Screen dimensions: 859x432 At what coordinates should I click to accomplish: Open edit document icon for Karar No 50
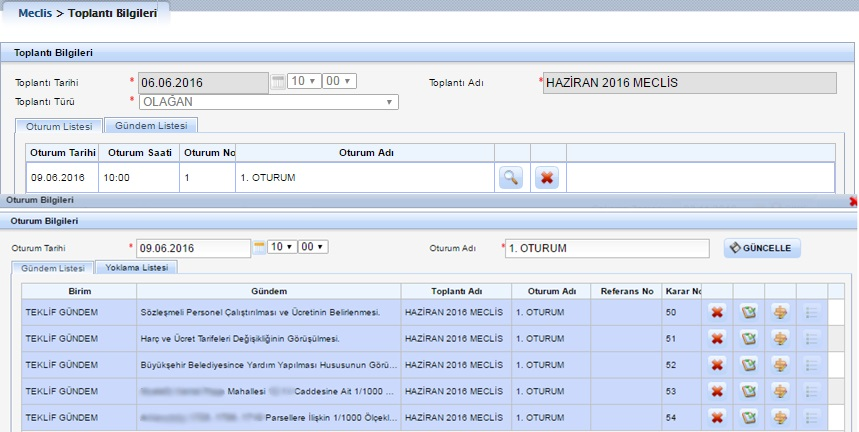(x=748, y=312)
